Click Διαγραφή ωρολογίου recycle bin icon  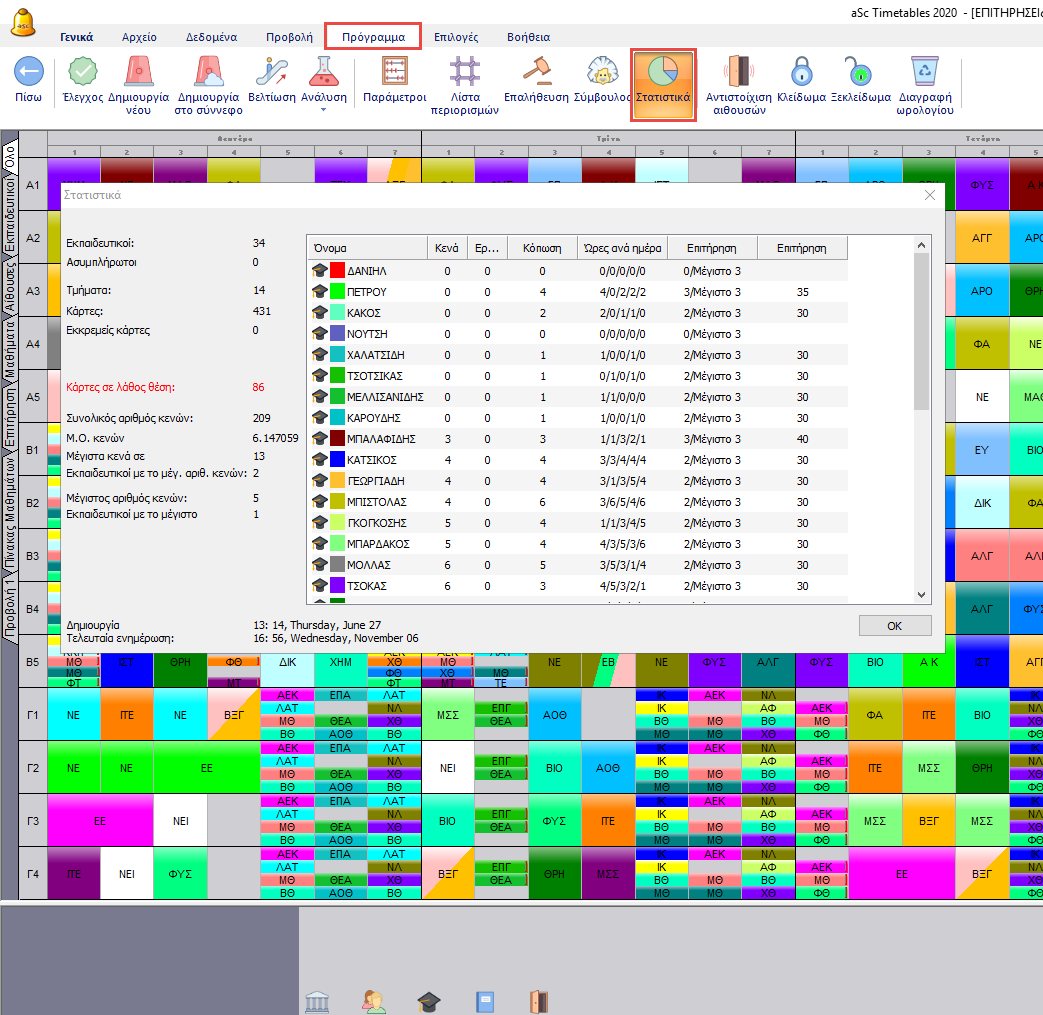(924, 72)
